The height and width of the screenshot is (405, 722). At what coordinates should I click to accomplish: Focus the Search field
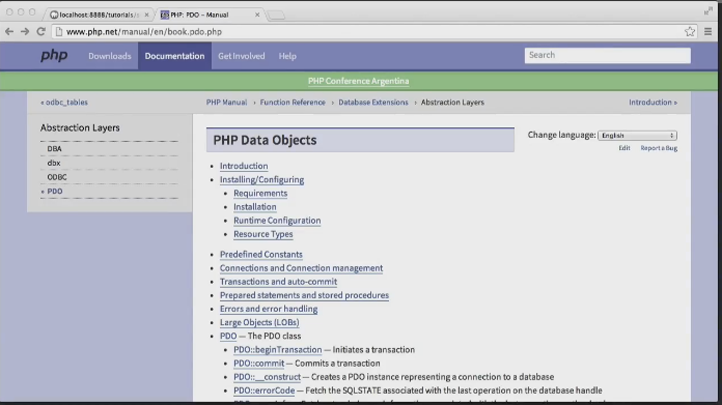click(x=607, y=55)
